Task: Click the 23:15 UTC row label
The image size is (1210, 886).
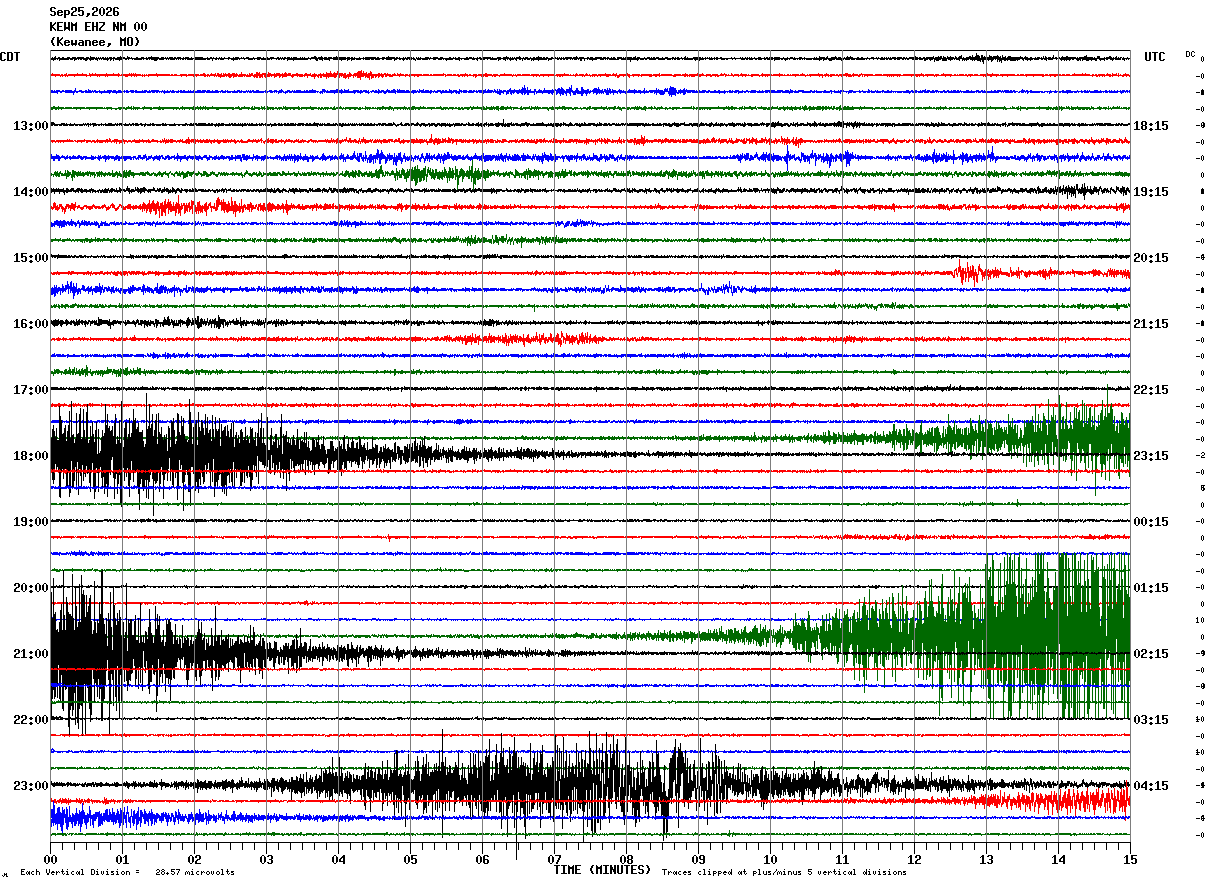Action: click(x=1151, y=456)
